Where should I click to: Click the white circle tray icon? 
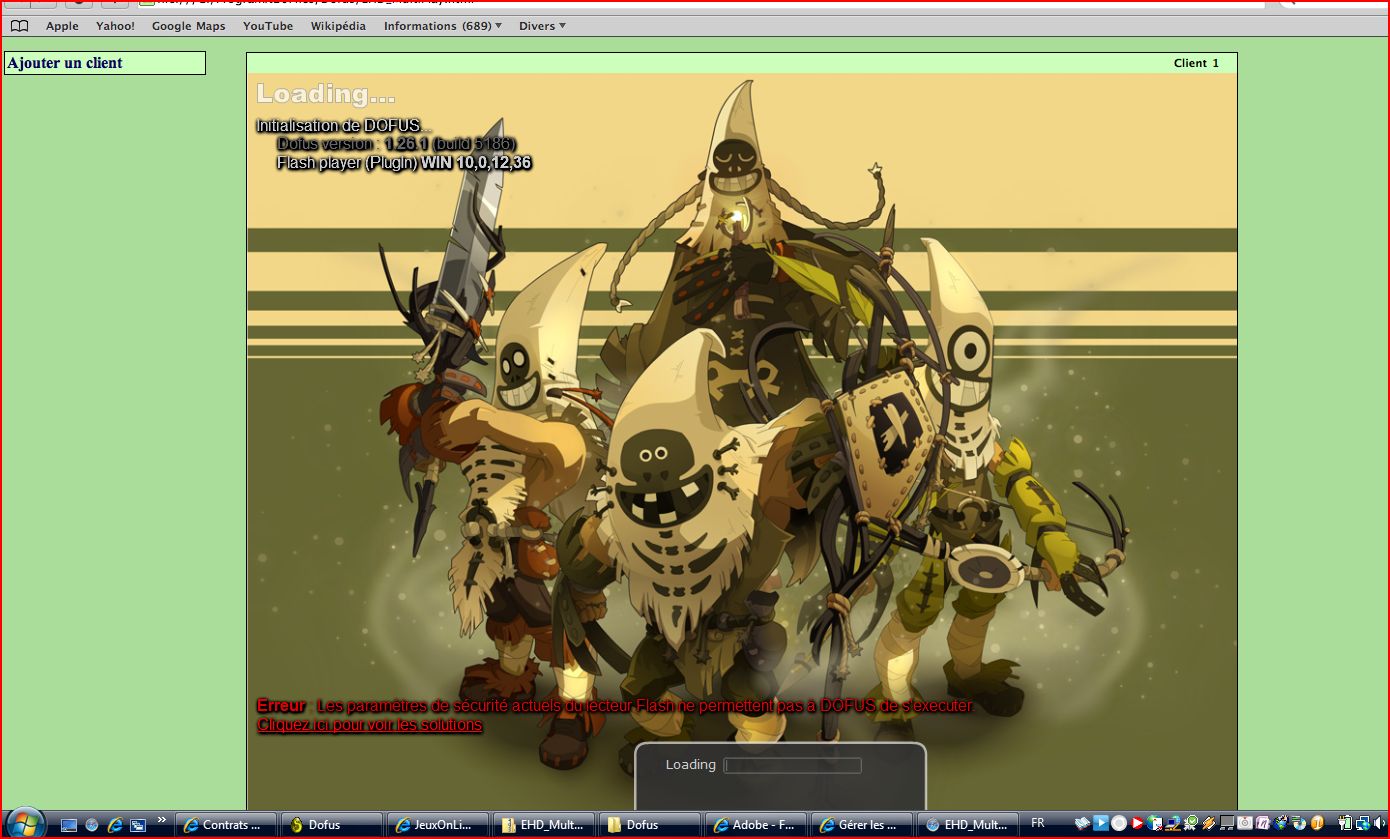click(x=1119, y=823)
